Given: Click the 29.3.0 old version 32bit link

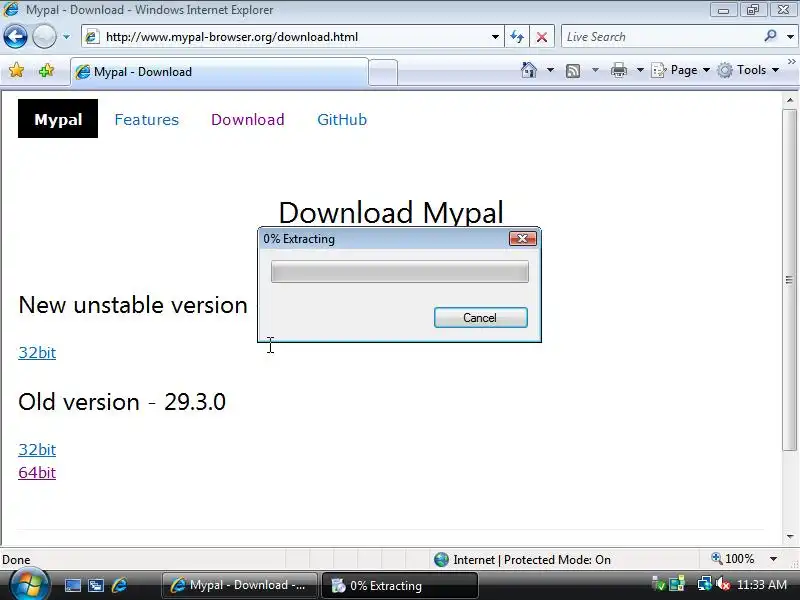Looking at the screenshot, I should [x=37, y=449].
